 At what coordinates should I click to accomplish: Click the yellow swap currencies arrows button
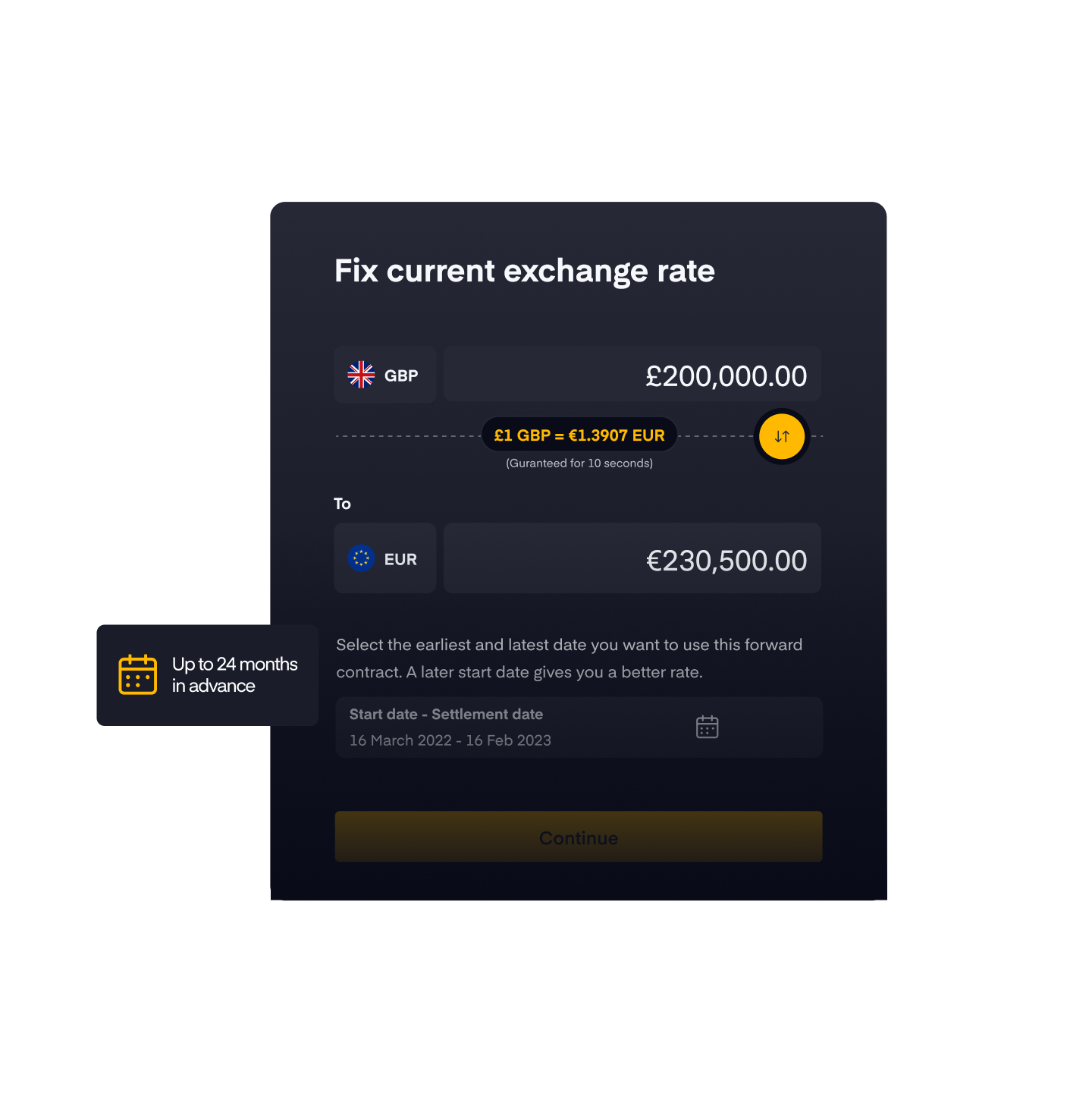pos(782,436)
